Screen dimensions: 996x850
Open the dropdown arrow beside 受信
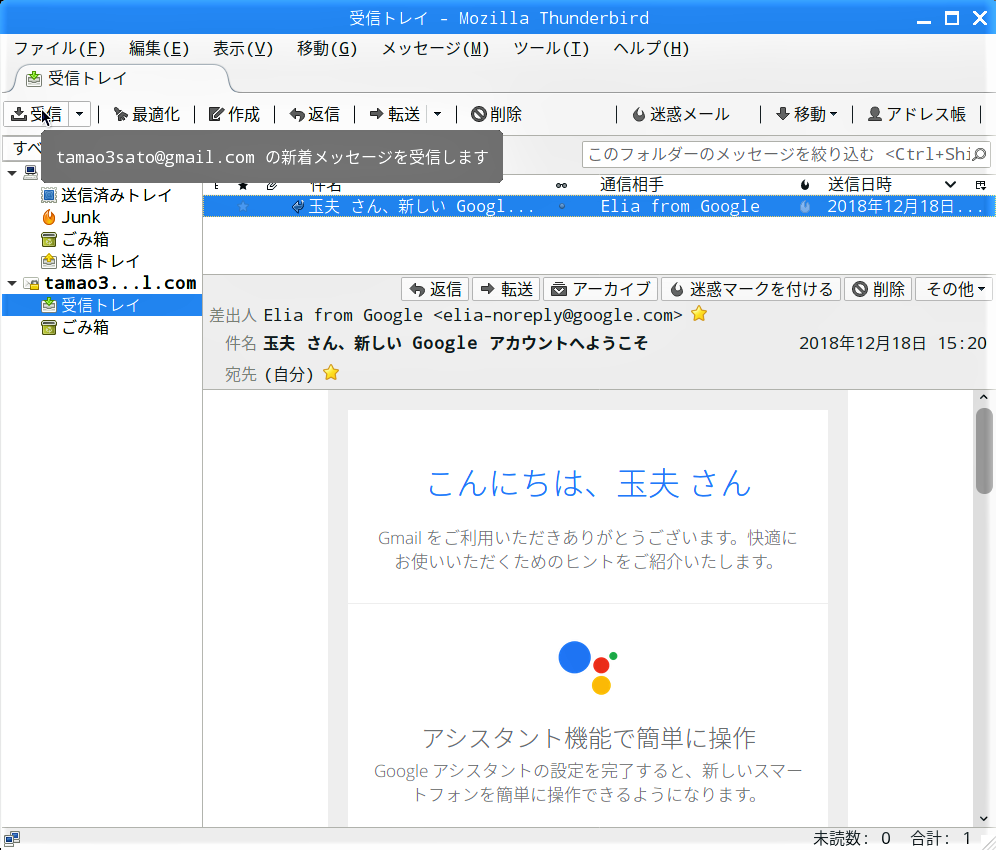point(79,114)
